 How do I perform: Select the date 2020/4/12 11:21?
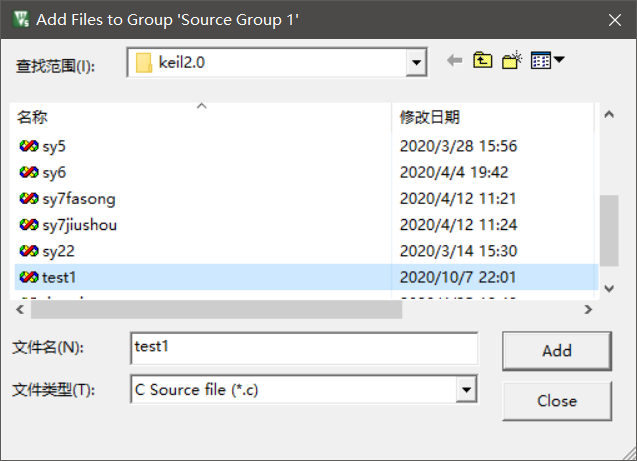click(458, 199)
